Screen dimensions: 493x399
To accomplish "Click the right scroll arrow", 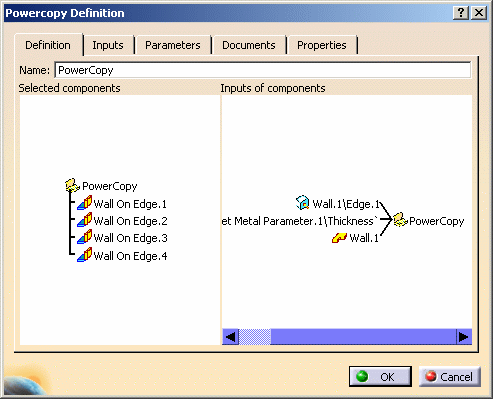I will [x=464, y=337].
